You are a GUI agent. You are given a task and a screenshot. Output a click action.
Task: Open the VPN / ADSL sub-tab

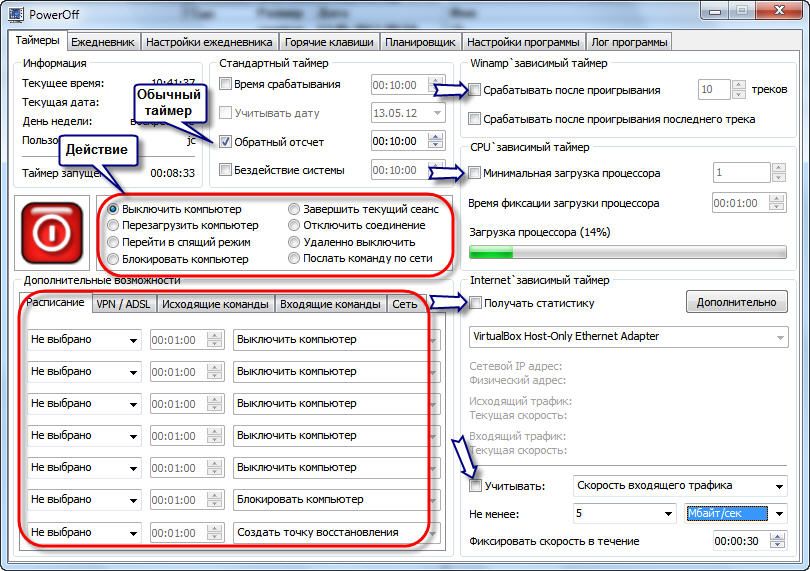click(x=123, y=304)
